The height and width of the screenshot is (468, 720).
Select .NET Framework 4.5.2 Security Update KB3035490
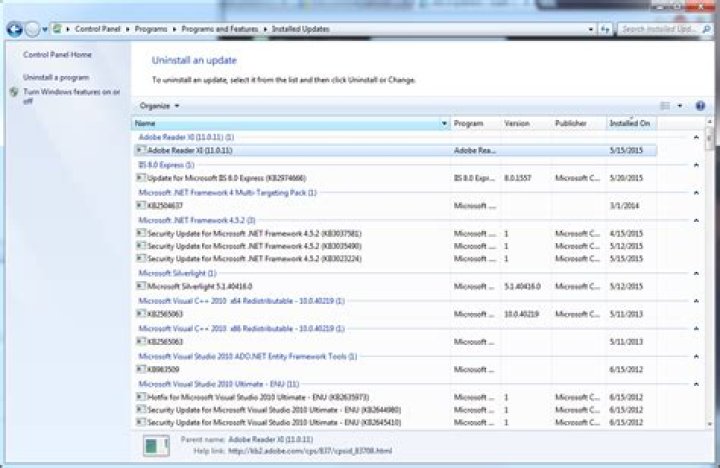coord(395,246)
